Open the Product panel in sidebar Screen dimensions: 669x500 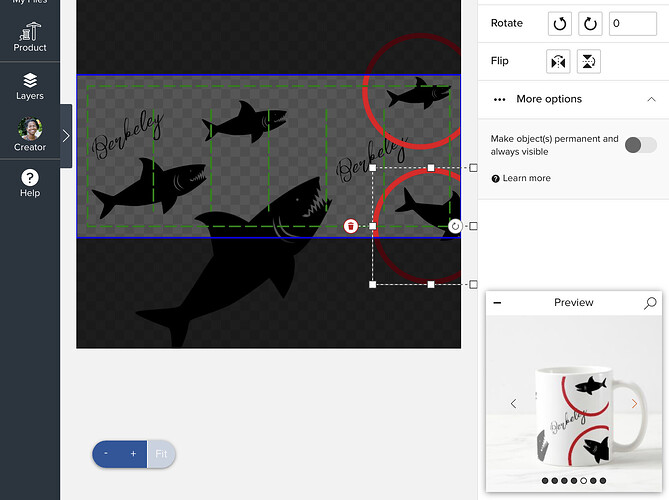[30, 37]
